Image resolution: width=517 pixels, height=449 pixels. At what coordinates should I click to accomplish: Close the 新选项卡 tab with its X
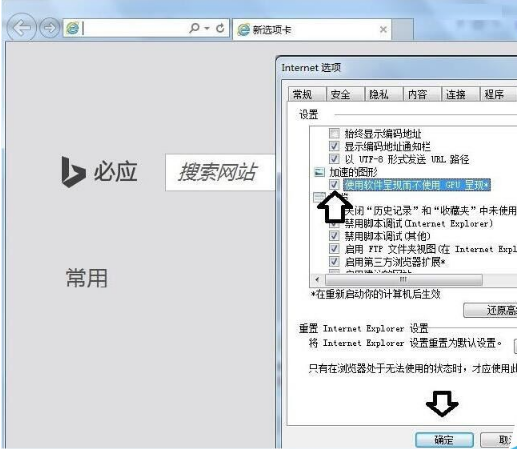(383, 30)
